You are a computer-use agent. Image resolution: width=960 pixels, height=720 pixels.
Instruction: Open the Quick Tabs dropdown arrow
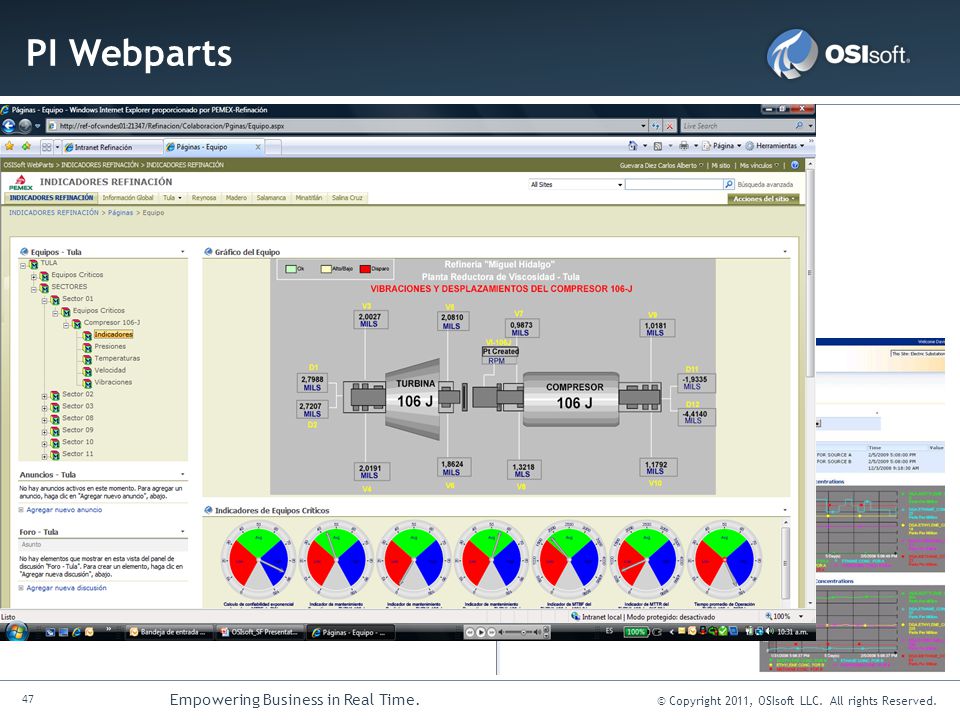[x=58, y=147]
